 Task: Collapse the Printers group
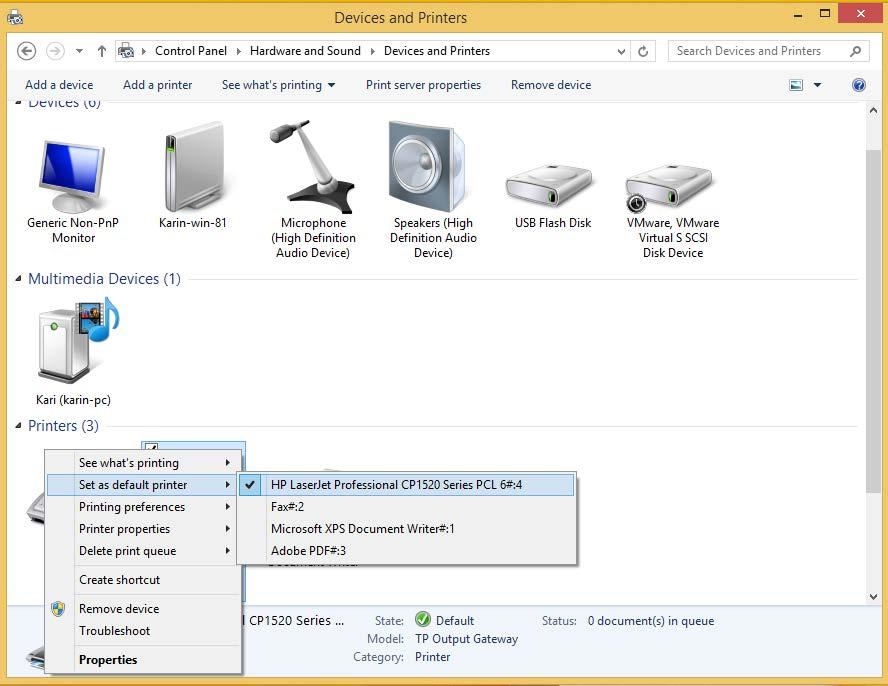[19, 425]
